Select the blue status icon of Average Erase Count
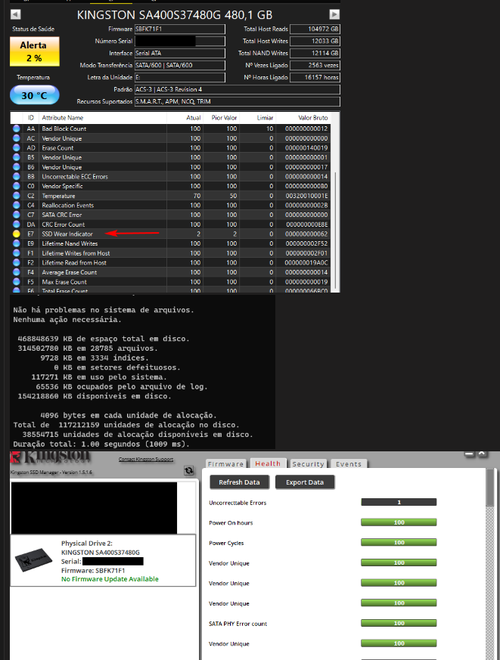Image resolution: width=500 pixels, height=660 pixels. (16, 272)
